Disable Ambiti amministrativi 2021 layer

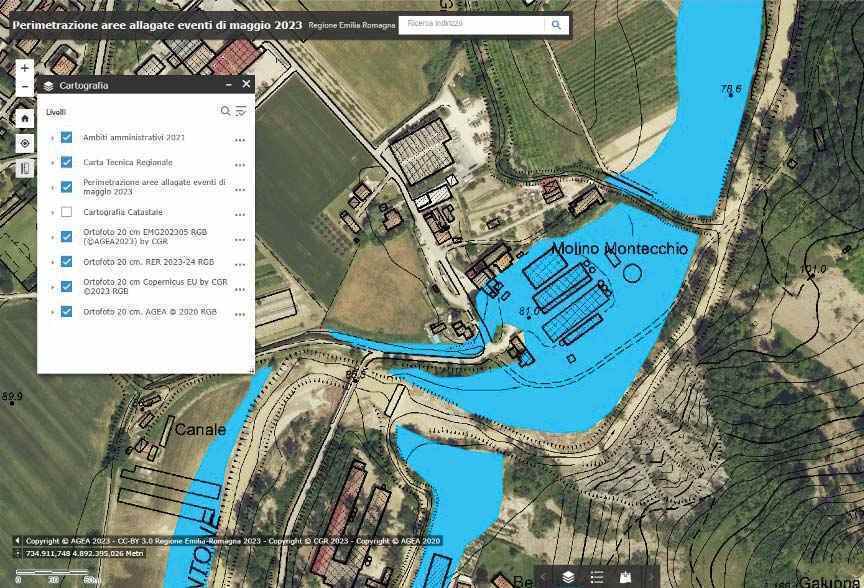coord(66,137)
